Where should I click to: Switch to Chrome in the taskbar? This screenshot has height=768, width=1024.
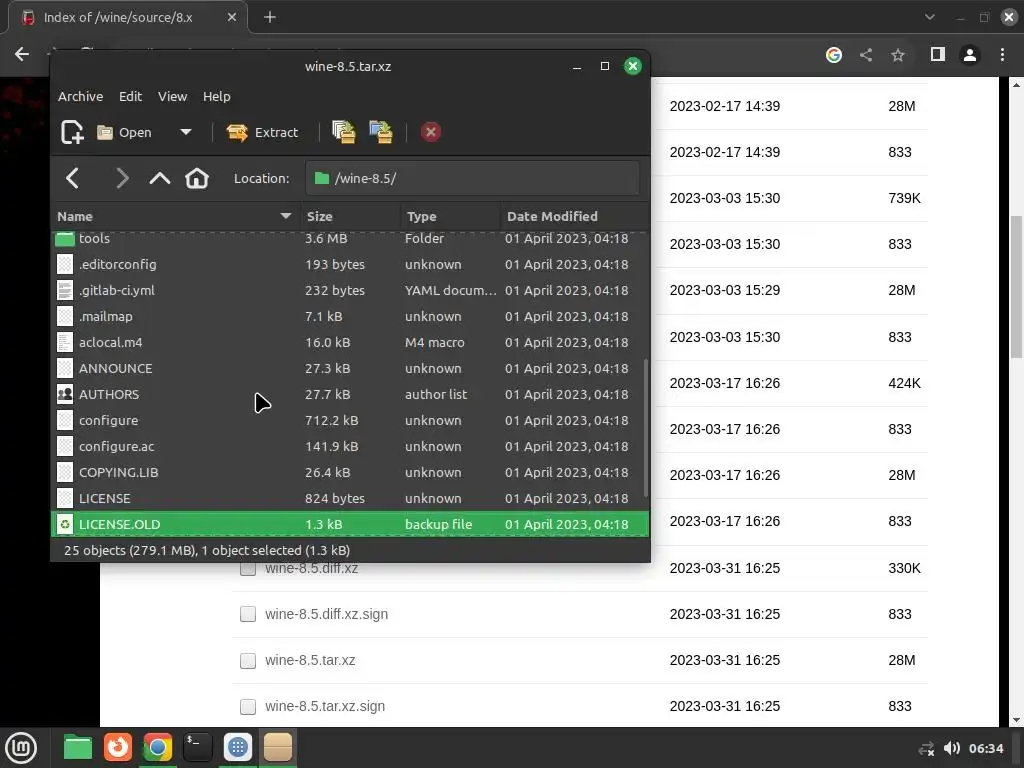(157, 747)
